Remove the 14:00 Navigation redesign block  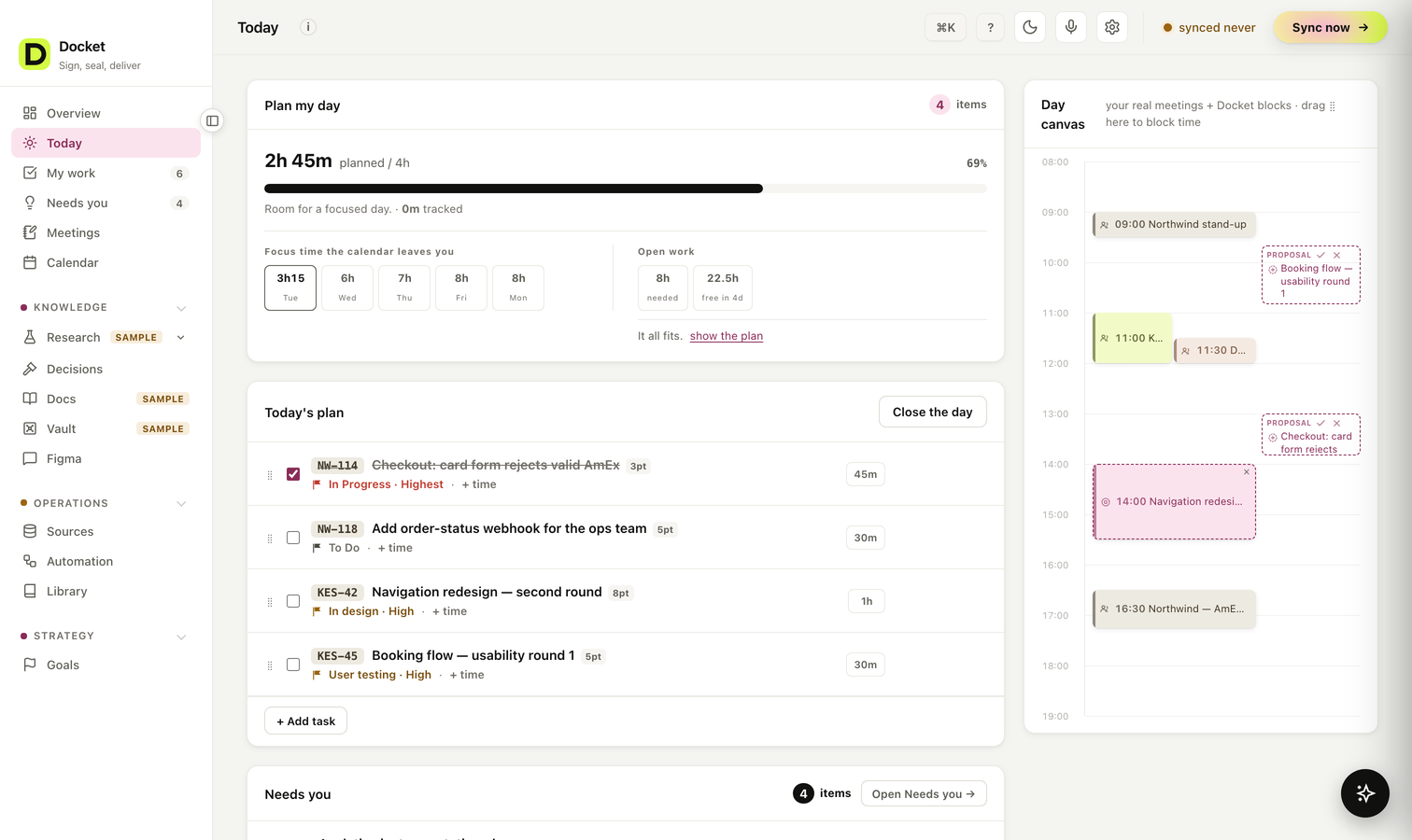pos(1247,472)
